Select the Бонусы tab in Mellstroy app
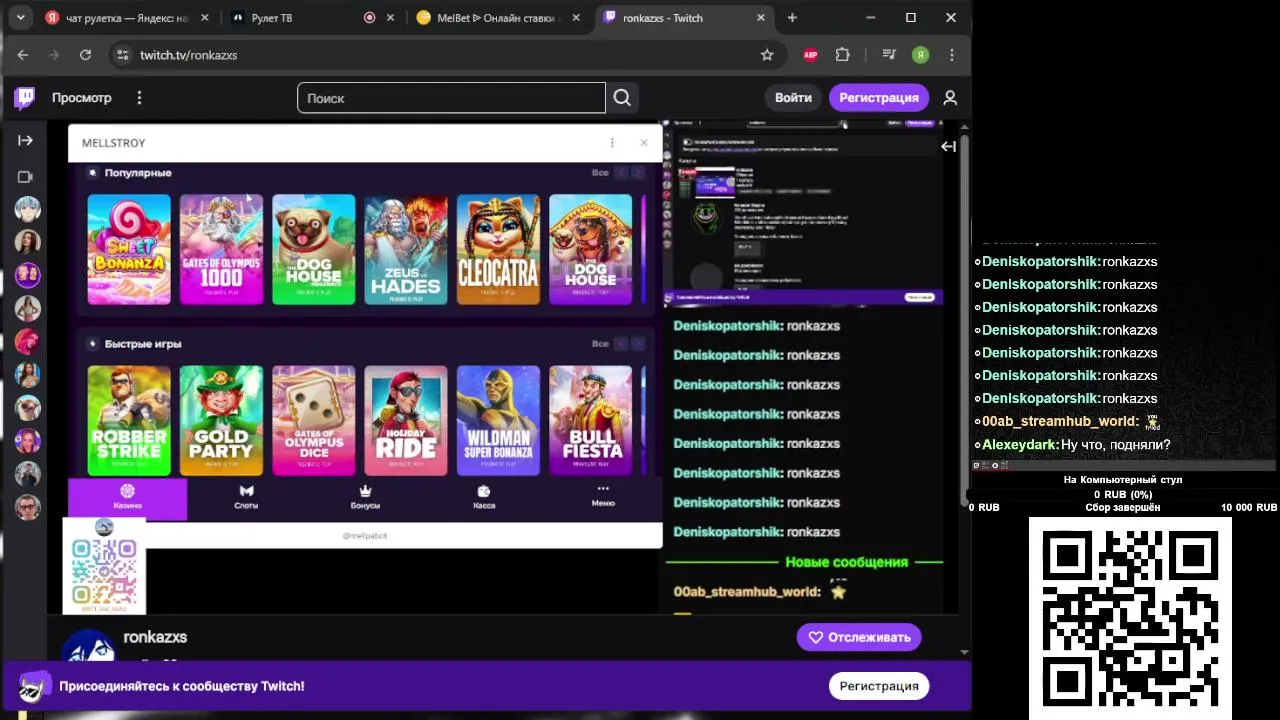The width and height of the screenshot is (1280, 720). click(x=365, y=497)
